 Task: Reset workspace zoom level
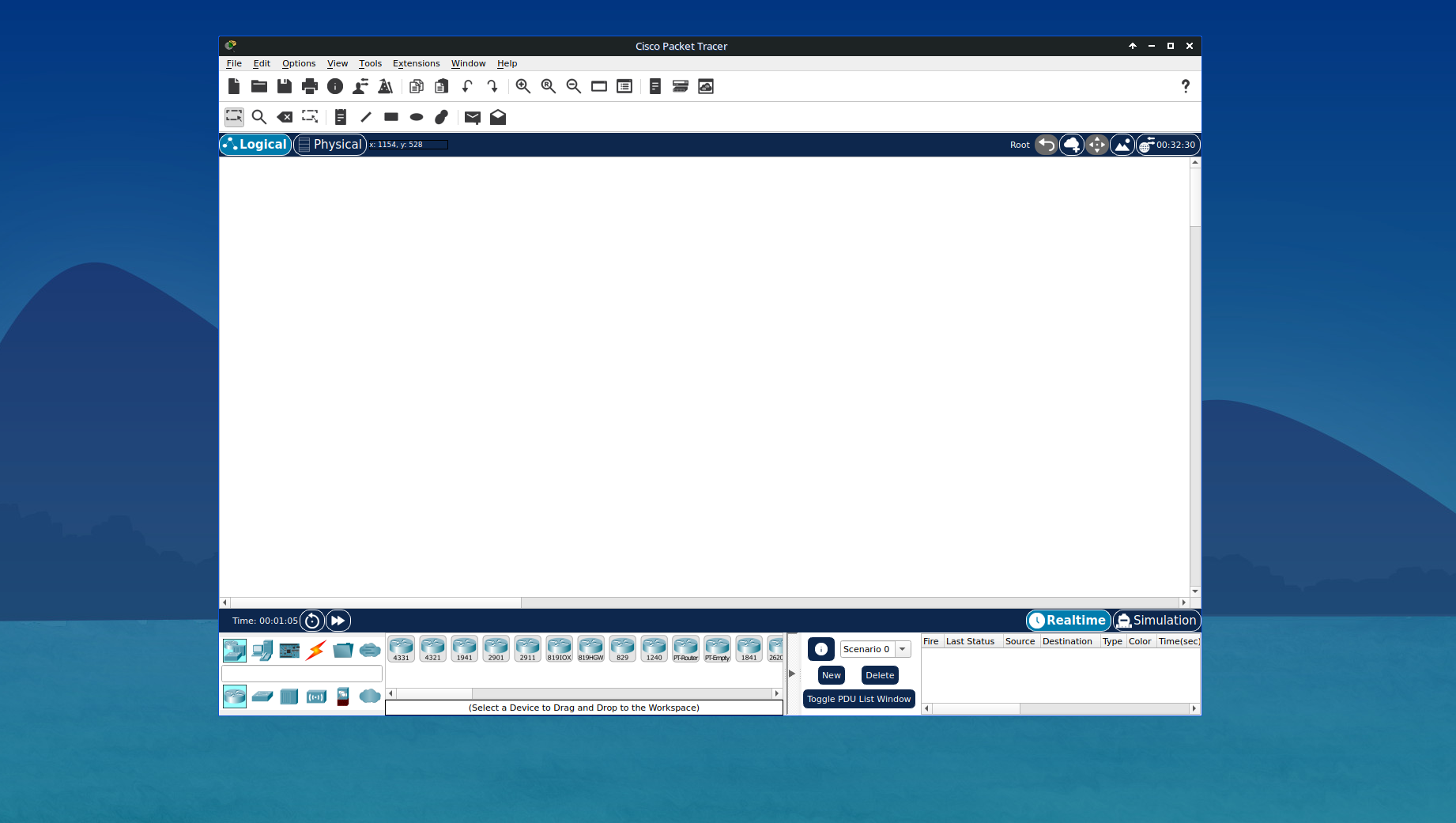(549, 86)
